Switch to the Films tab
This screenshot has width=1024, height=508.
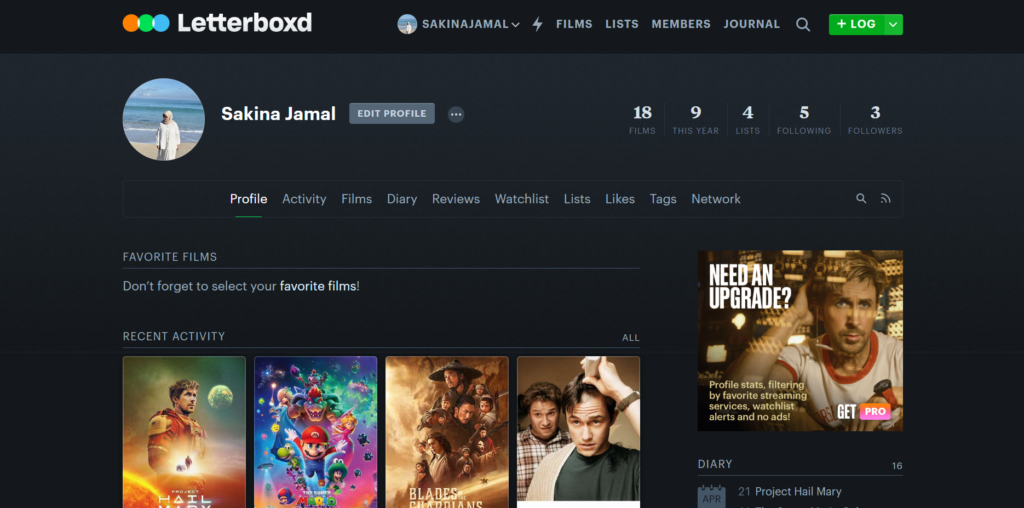point(357,198)
